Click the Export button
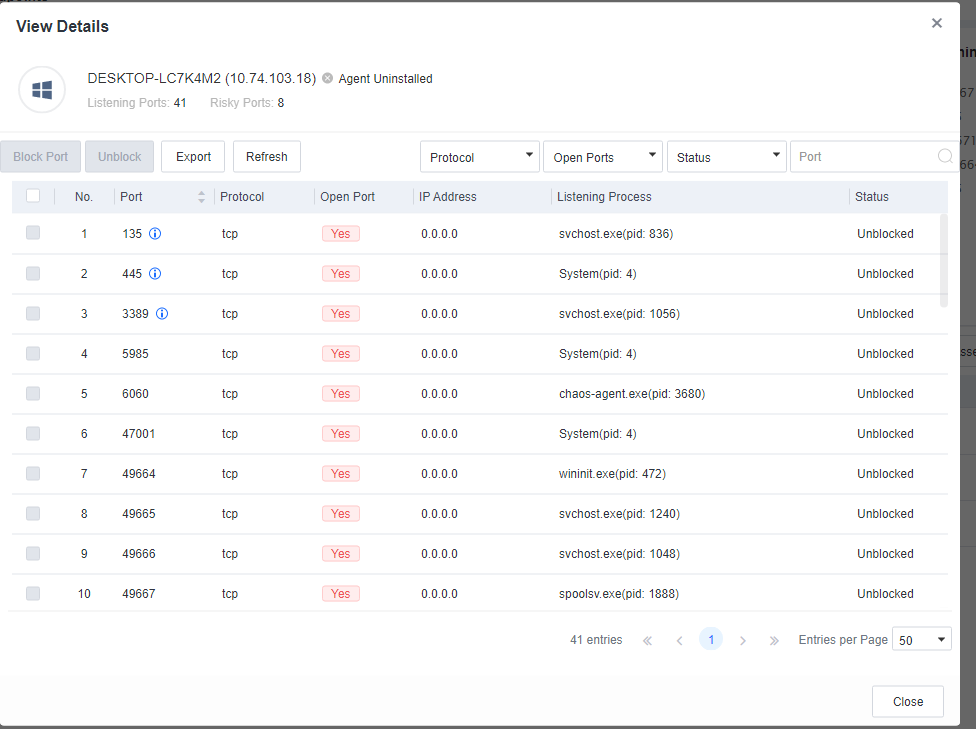The image size is (976, 729). click(x=193, y=157)
